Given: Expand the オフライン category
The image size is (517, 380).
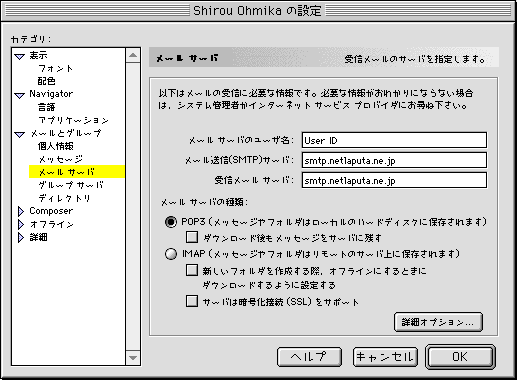Looking at the screenshot, I should [21, 224].
